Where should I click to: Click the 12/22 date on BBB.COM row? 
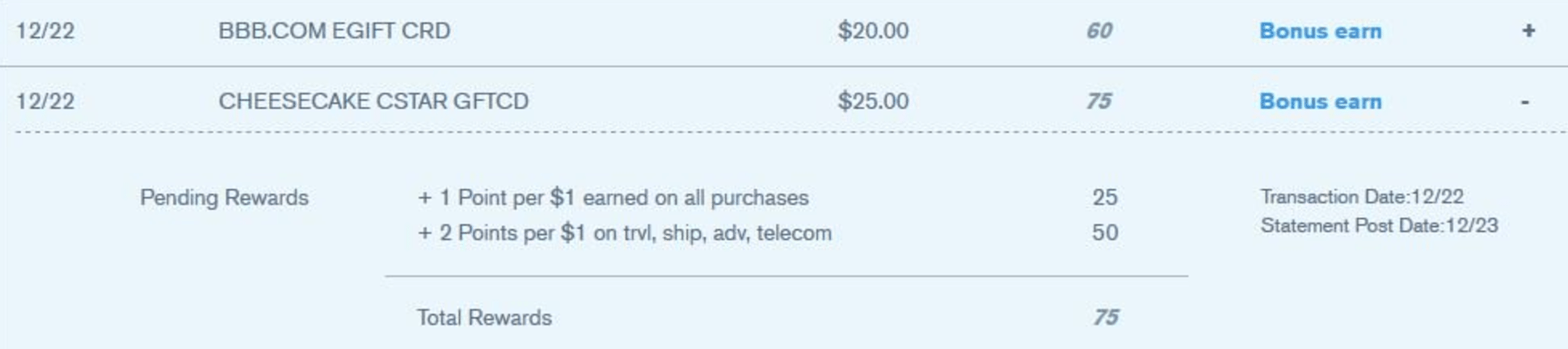45,31
